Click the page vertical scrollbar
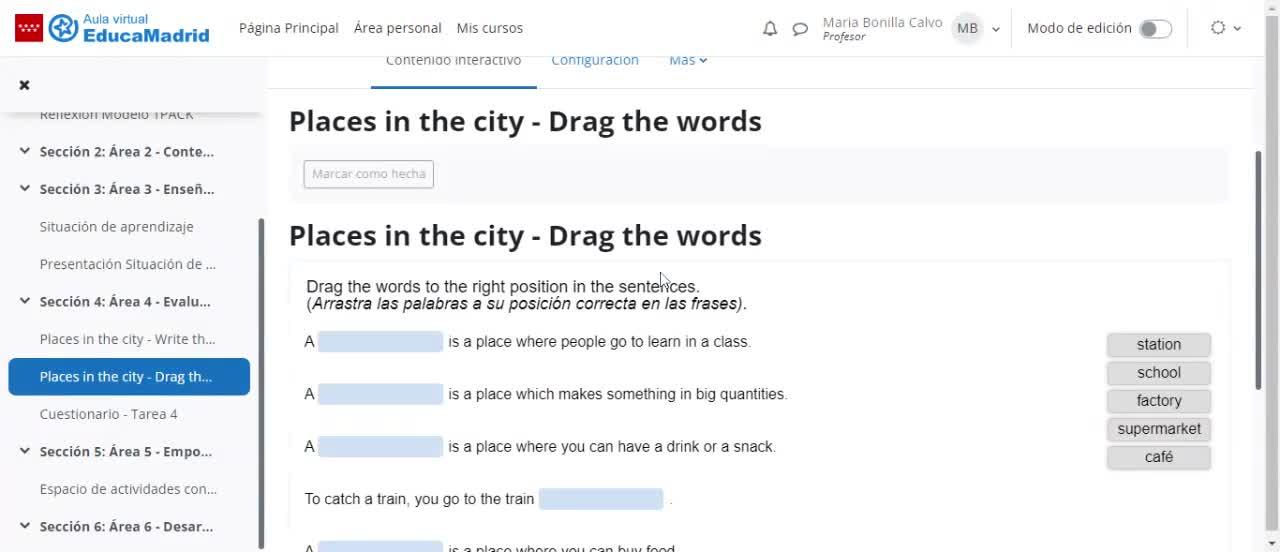The image size is (1280, 552). click(1258, 270)
